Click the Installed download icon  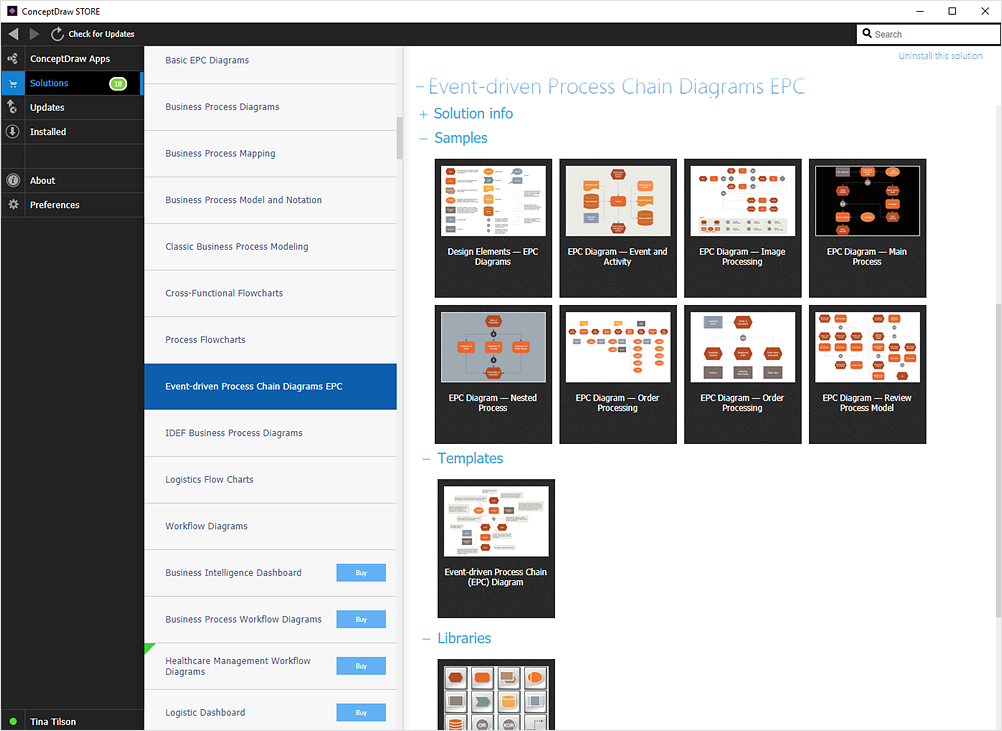pyautogui.click(x=13, y=132)
